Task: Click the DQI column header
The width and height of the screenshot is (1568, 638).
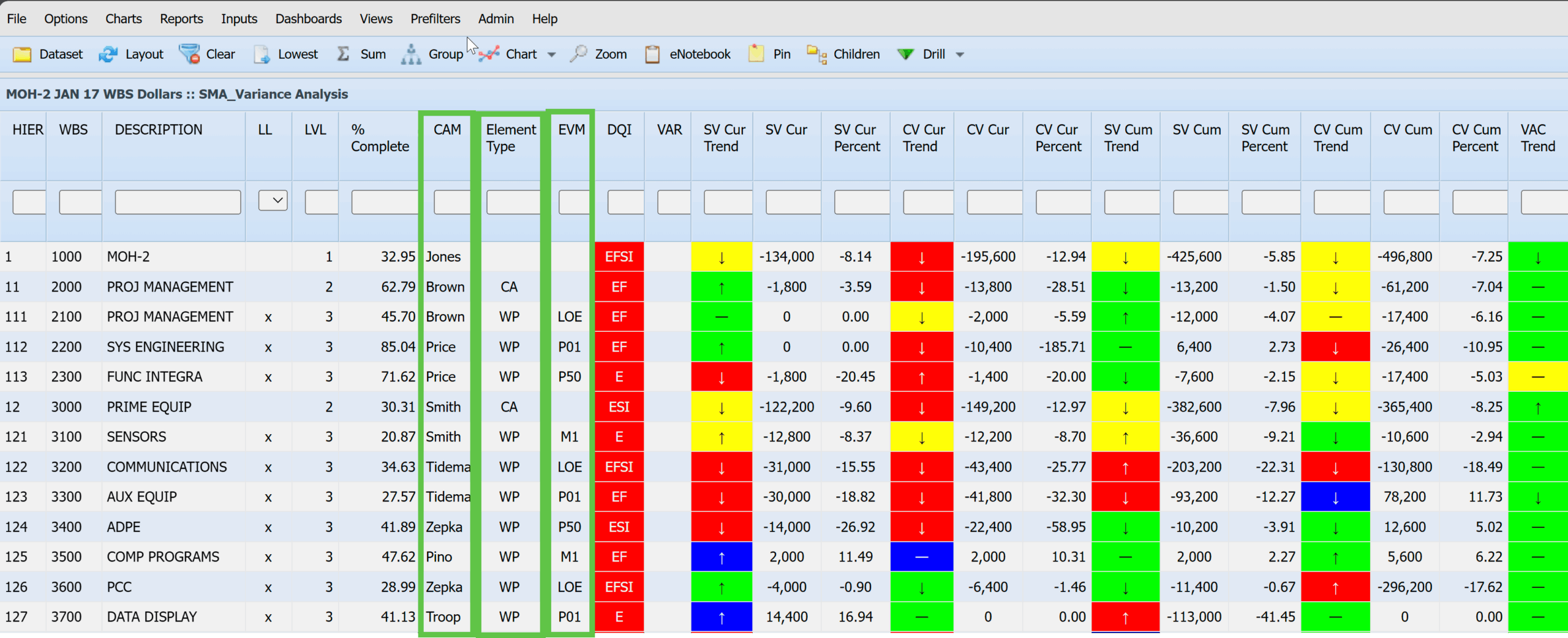Action: (x=619, y=130)
